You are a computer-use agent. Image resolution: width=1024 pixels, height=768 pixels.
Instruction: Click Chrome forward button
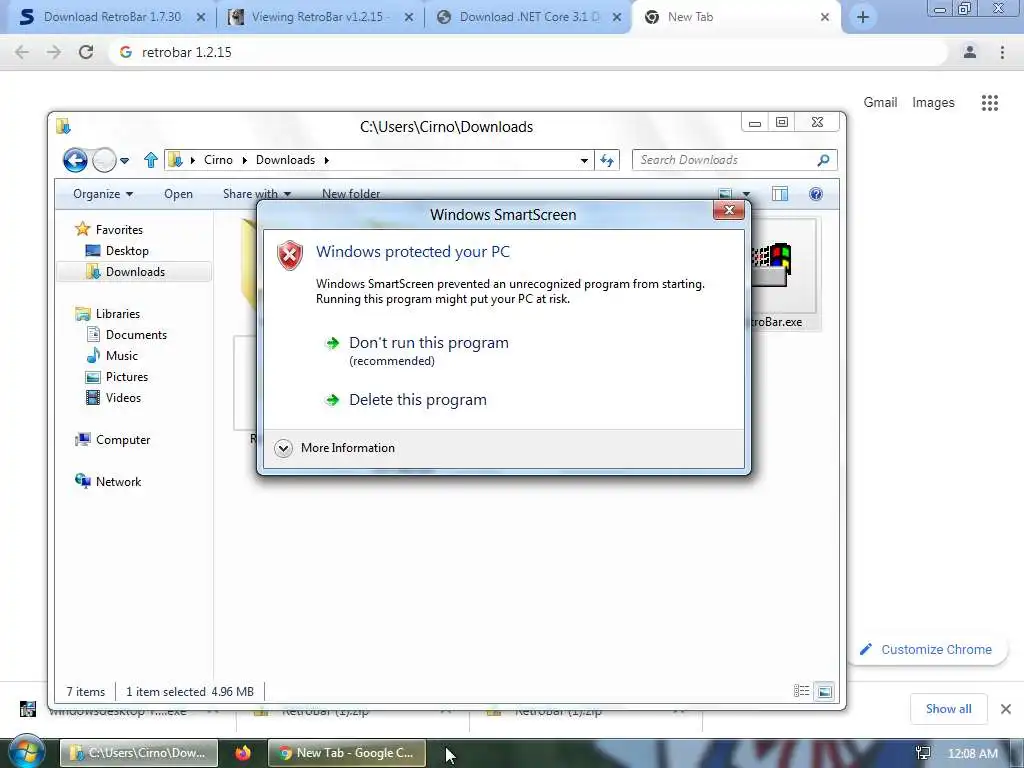pos(54,52)
